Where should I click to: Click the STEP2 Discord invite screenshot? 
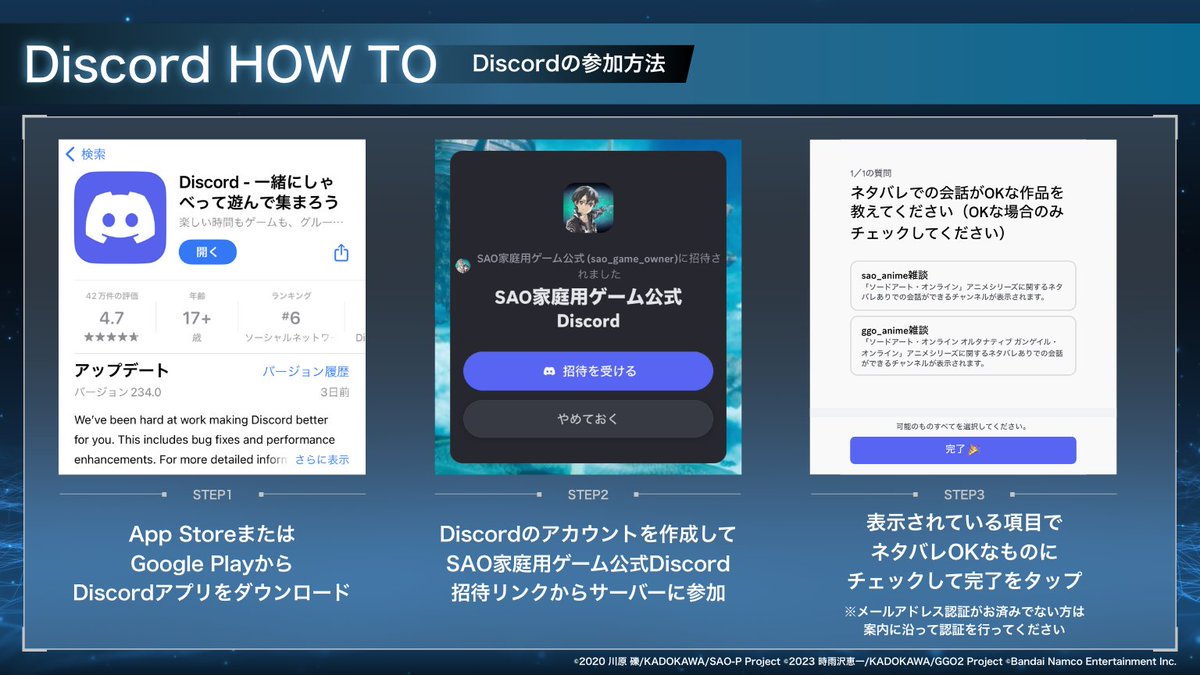[588, 305]
